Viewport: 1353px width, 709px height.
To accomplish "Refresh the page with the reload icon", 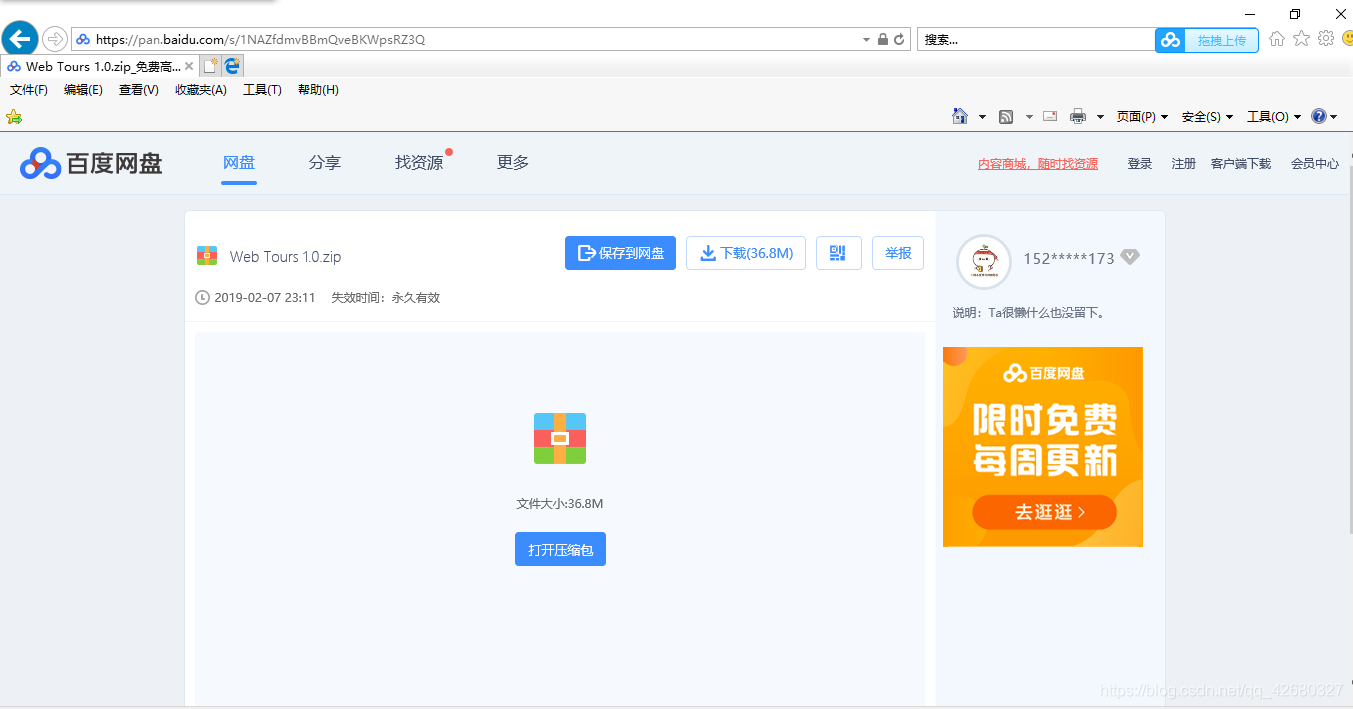I will [899, 39].
